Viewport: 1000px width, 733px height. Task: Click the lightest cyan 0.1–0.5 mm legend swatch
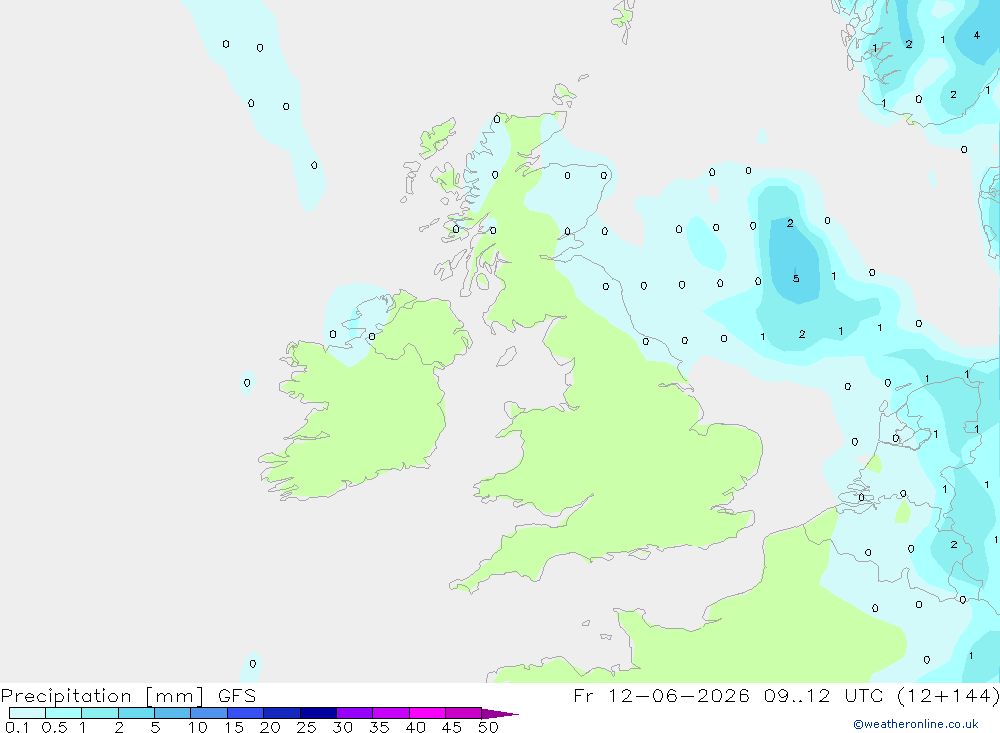click(x=27, y=713)
